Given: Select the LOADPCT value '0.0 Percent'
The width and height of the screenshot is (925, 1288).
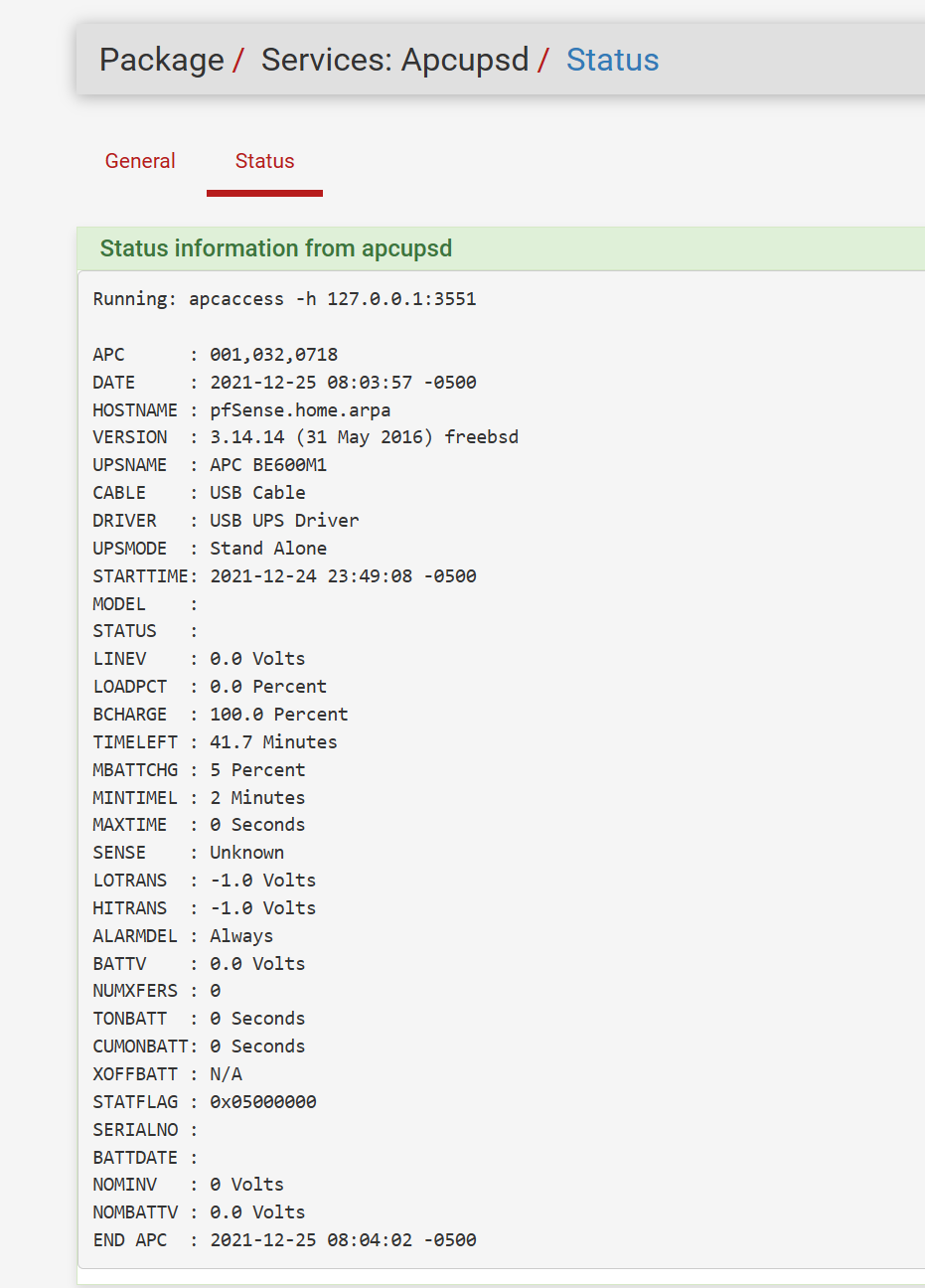Looking at the screenshot, I should pos(268,687).
